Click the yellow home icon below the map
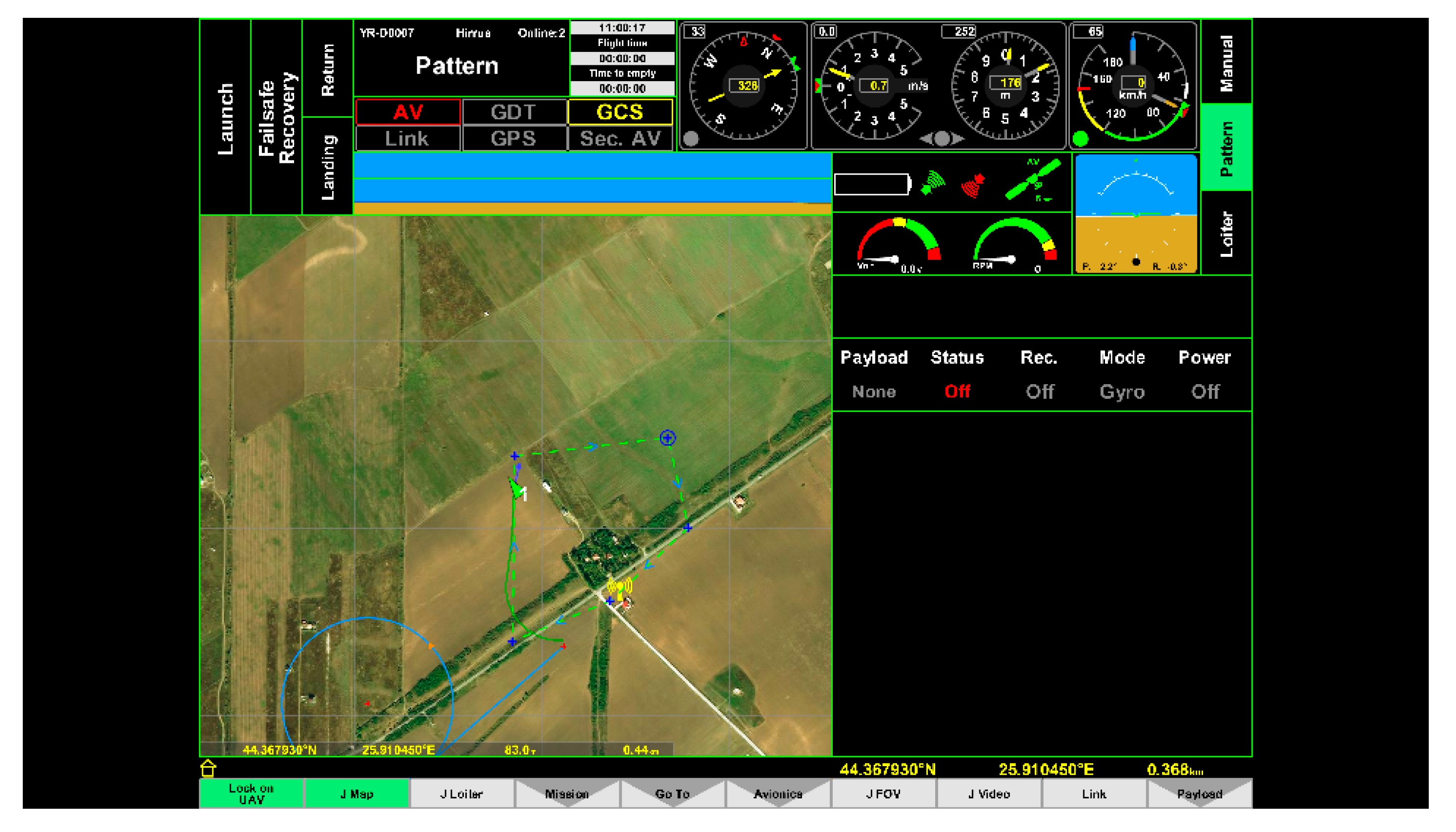The width and height of the screenshot is (1456, 832). 208,769
